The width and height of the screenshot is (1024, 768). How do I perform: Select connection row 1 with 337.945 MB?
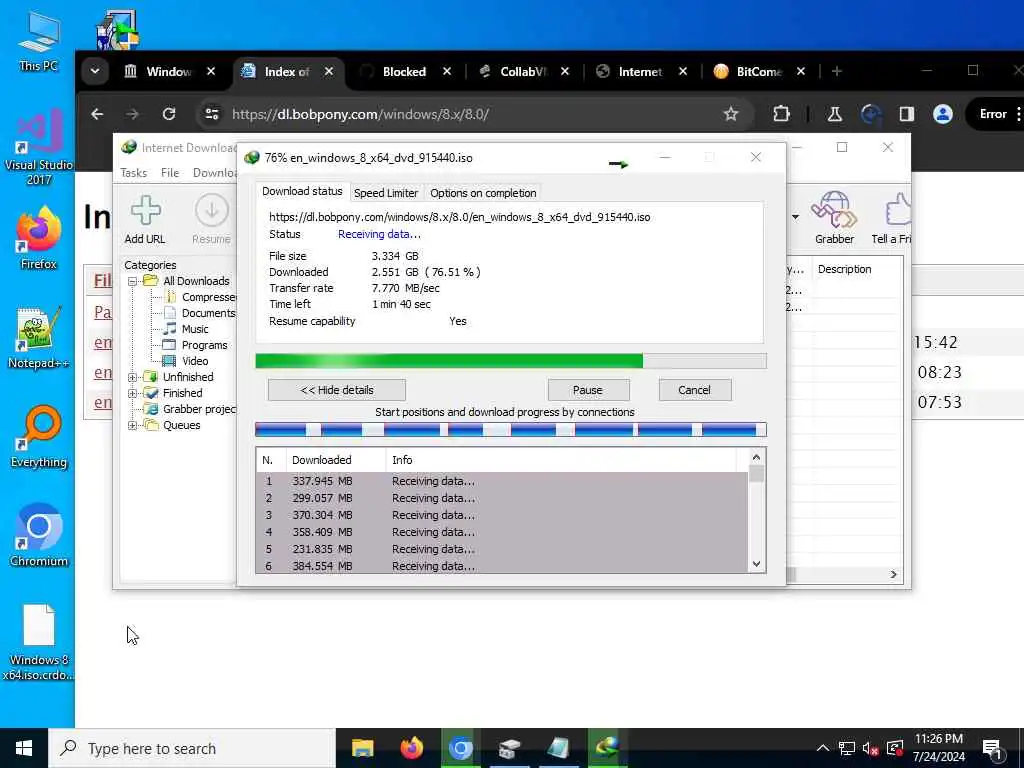503,481
